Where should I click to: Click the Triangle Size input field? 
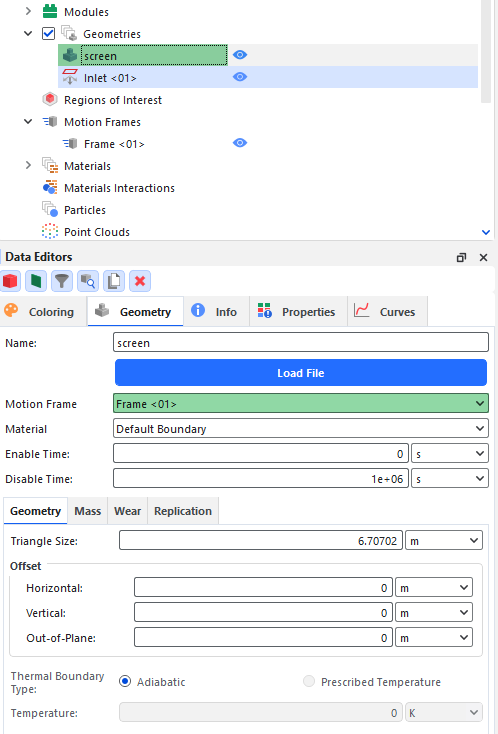click(x=261, y=541)
